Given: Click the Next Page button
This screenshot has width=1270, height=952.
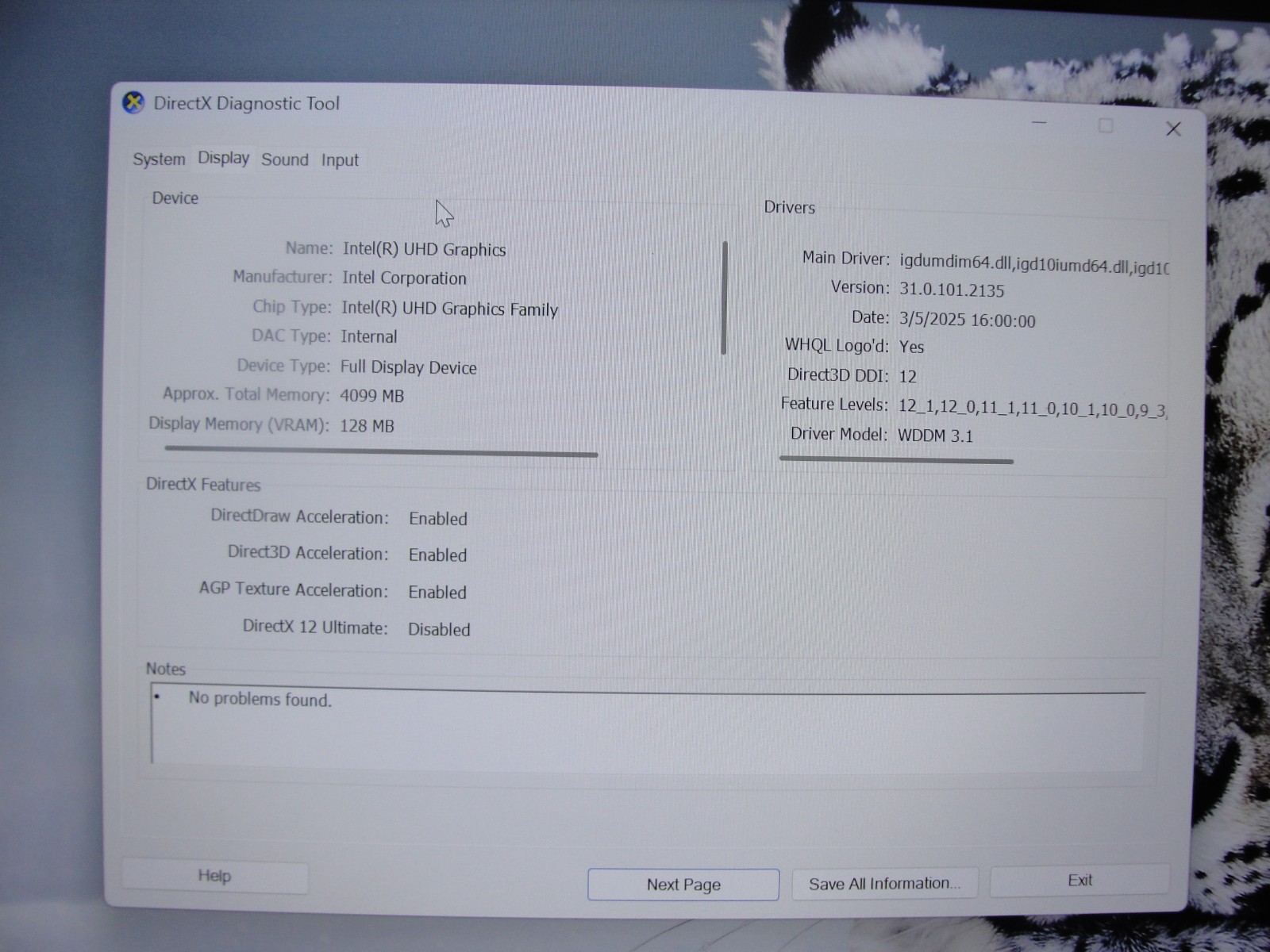Looking at the screenshot, I should click(x=683, y=885).
